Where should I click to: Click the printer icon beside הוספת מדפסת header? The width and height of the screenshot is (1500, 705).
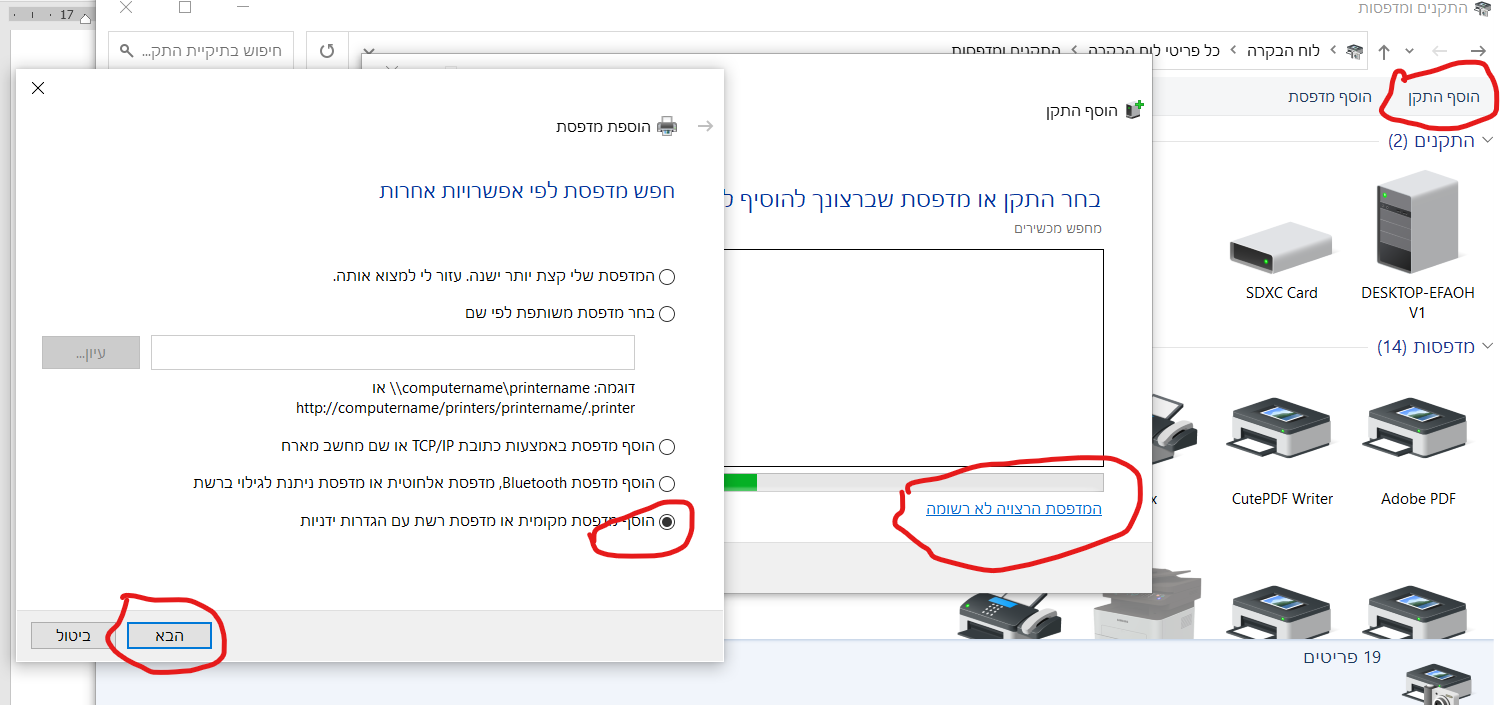(669, 125)
